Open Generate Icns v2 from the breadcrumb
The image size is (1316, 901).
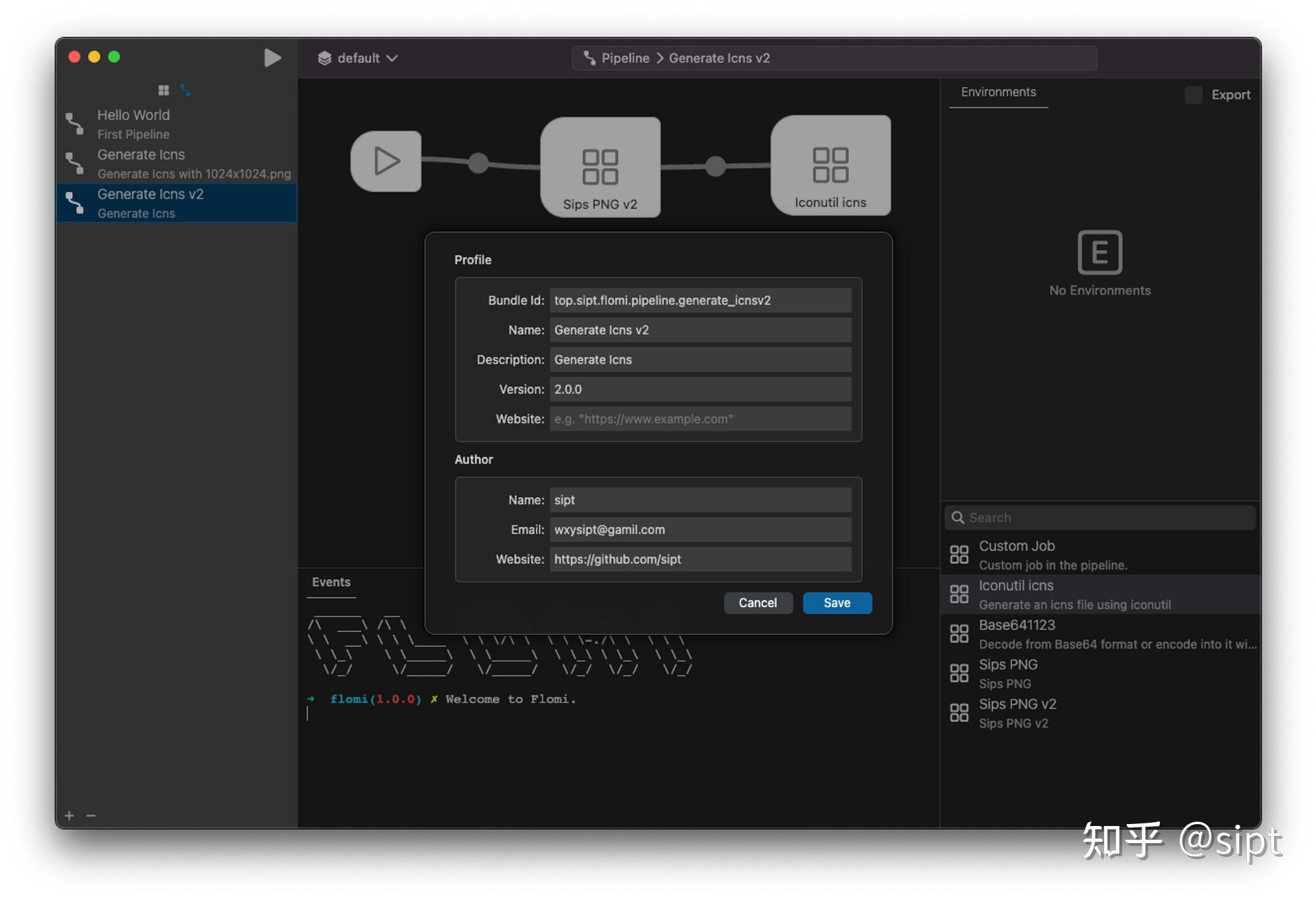click(x=719, y=58)
